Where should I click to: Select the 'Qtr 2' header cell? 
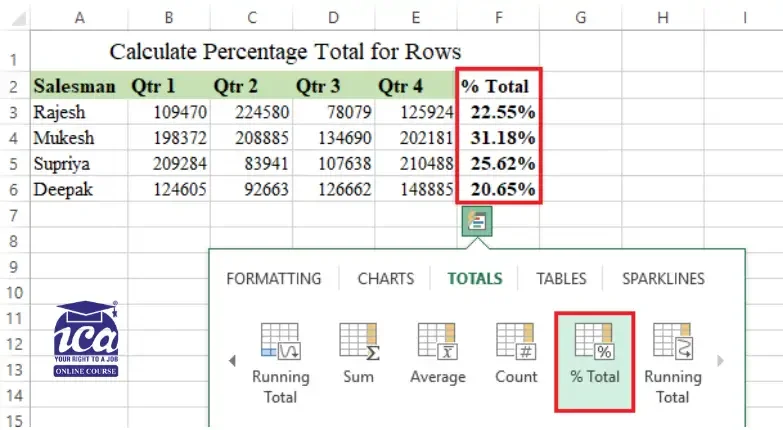[252, 86]
